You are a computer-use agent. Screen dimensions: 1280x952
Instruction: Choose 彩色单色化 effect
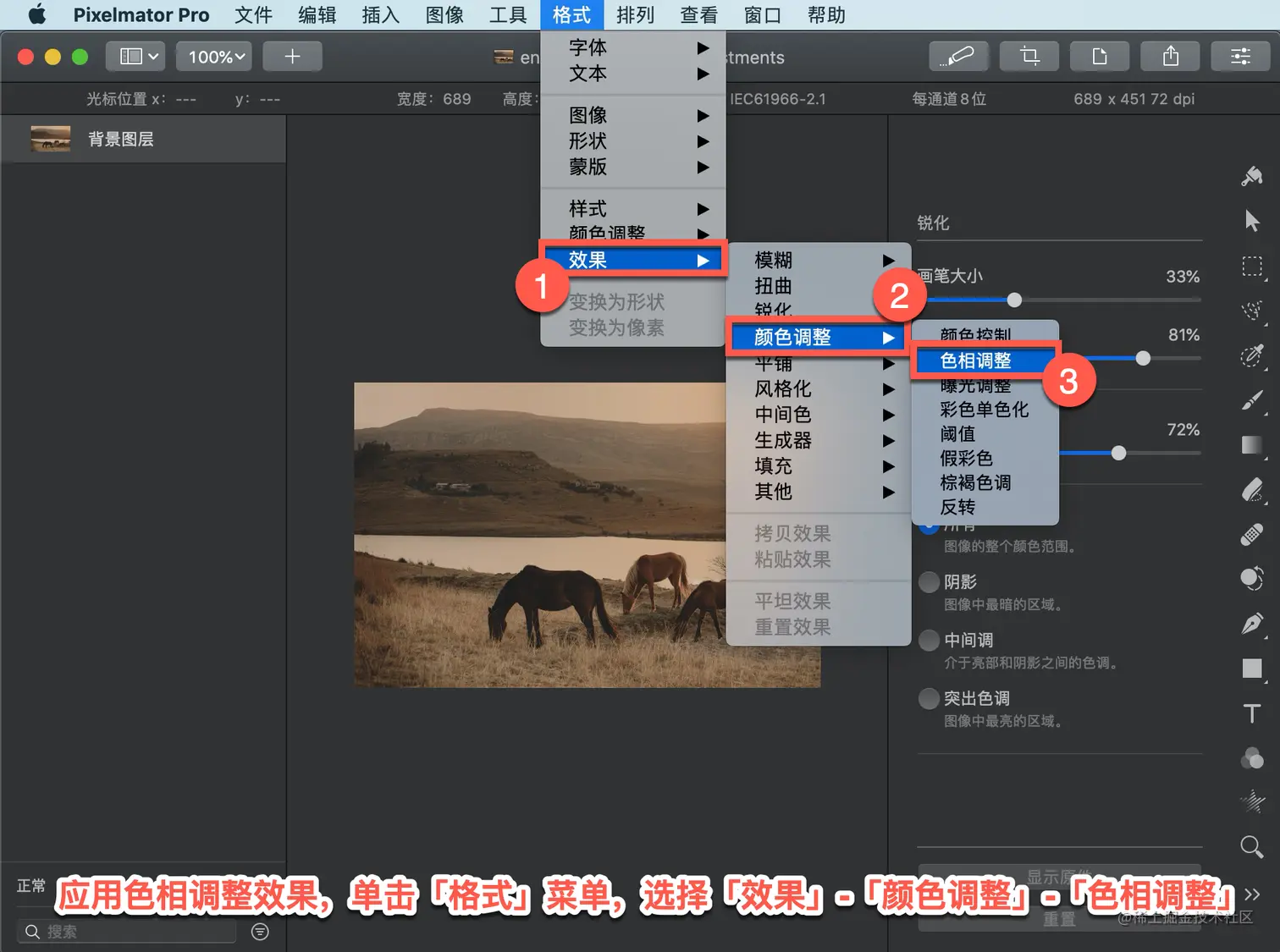tap(985, 410)
